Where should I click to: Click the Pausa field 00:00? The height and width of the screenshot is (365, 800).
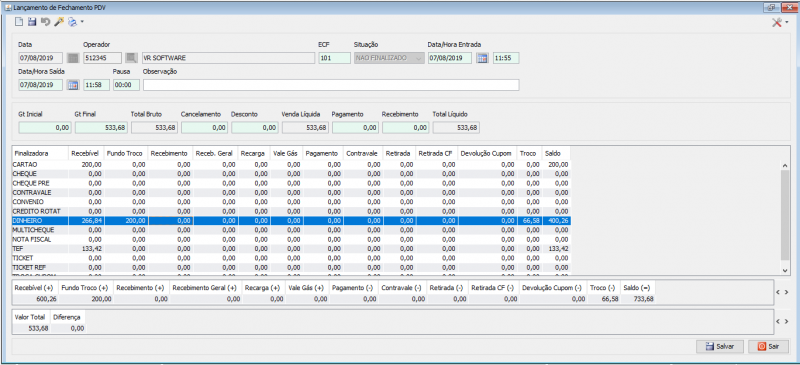click(x=127, y=85)
